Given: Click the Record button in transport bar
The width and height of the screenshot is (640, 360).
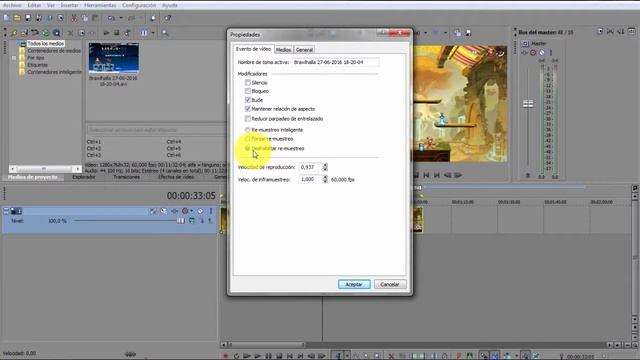Looking at the screenshot, I should click(x=226, y=356).
